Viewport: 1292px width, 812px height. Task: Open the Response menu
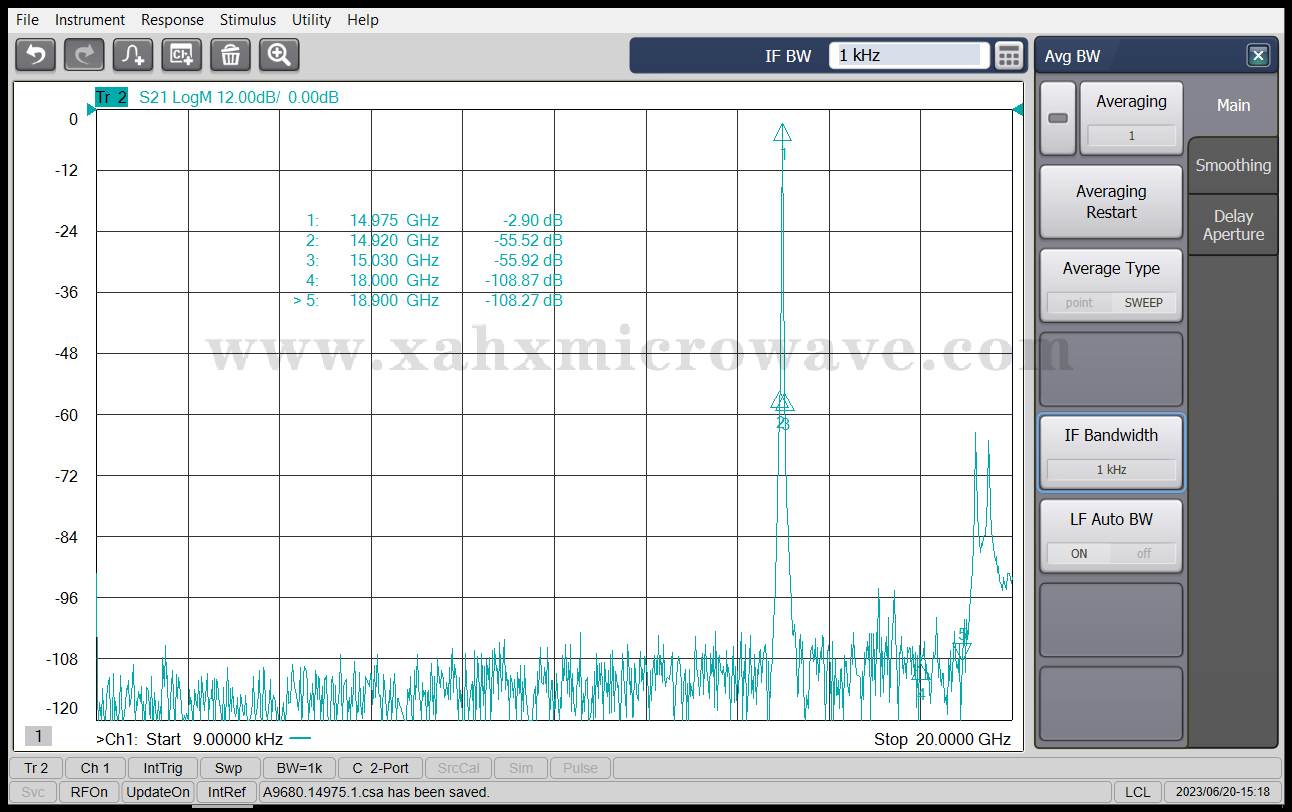click(x=172, y=20)
